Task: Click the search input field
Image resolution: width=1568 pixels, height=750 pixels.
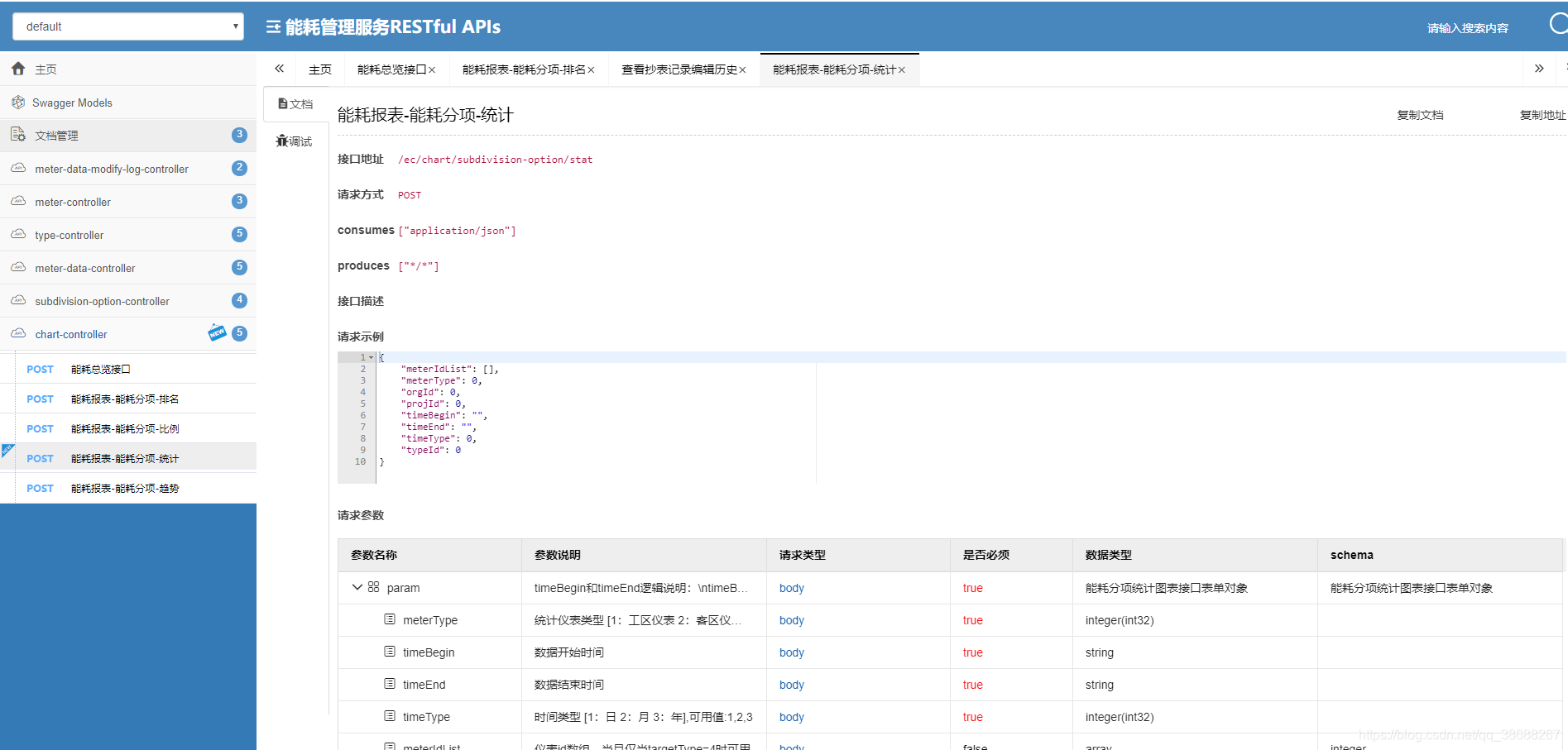Action: (x=1467, y=28)
